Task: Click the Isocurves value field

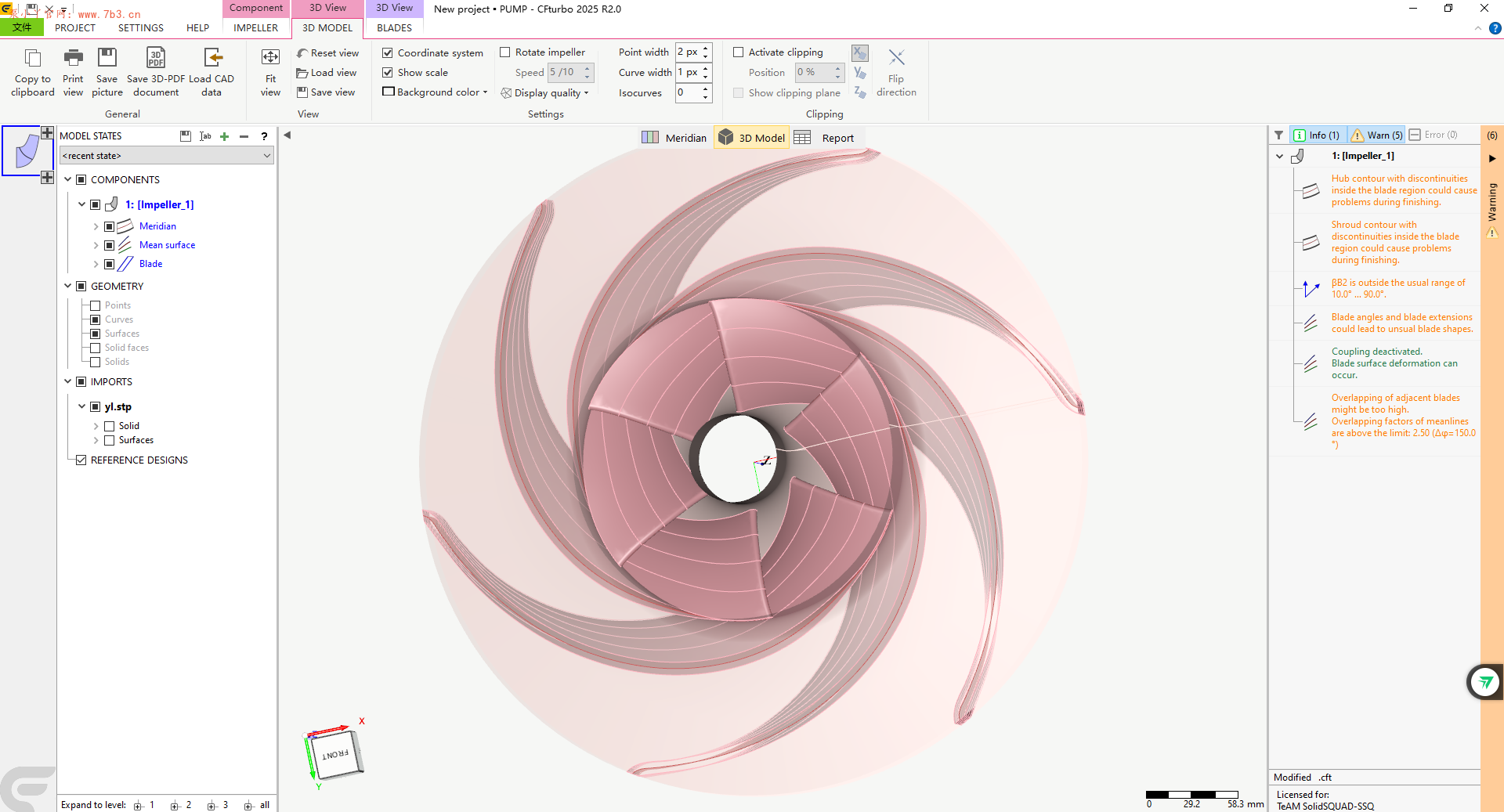Action: click(x=688, y=92)
